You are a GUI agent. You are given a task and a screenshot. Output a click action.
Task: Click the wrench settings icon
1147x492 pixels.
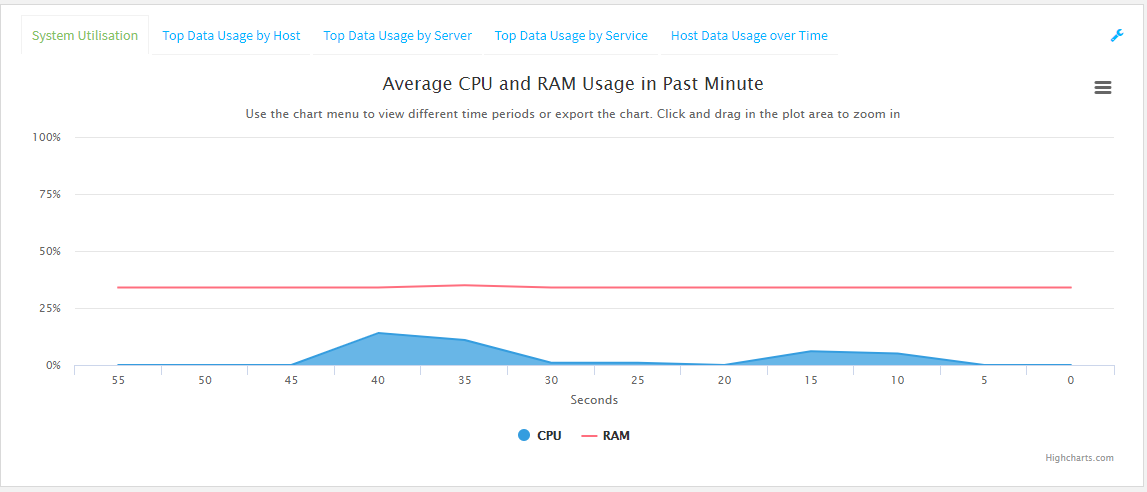tap(1117, 35)
